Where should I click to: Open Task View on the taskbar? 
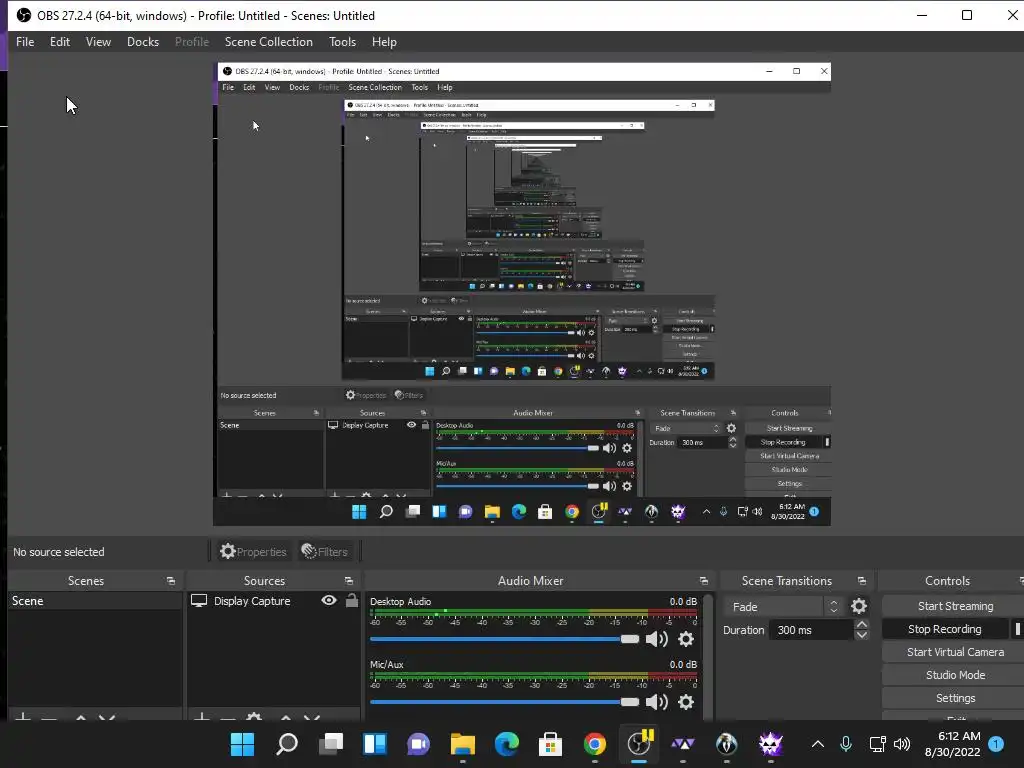pyautogui.click(x=331, y=744)
